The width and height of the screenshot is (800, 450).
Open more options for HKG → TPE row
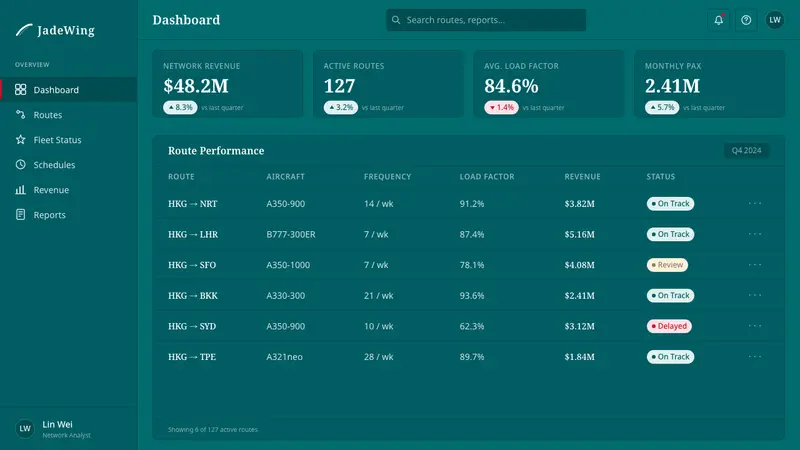[x=755, y=357]
